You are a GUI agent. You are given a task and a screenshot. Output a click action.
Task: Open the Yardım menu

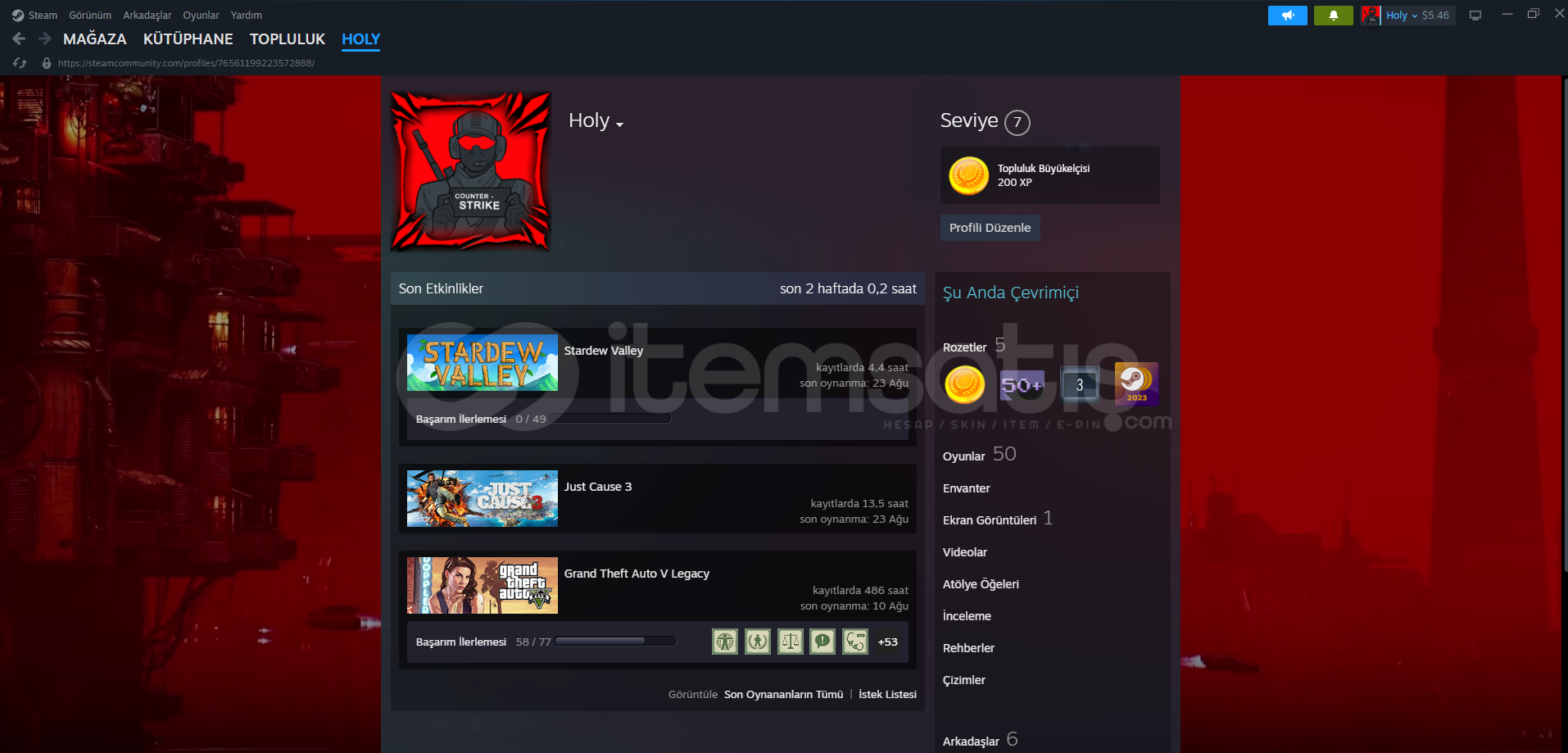(247, 15)
